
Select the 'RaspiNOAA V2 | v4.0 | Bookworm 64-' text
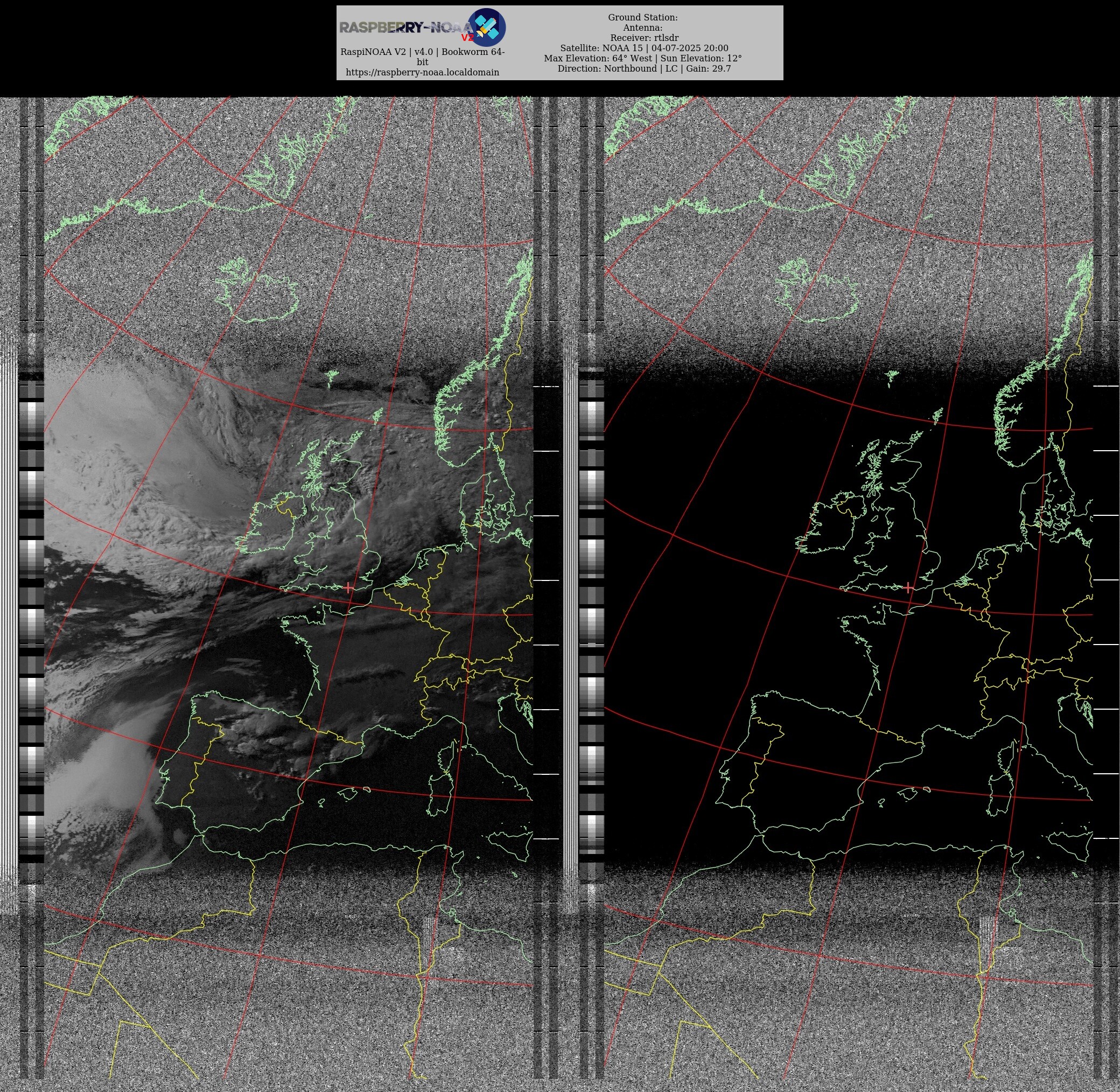pos(422,52)
